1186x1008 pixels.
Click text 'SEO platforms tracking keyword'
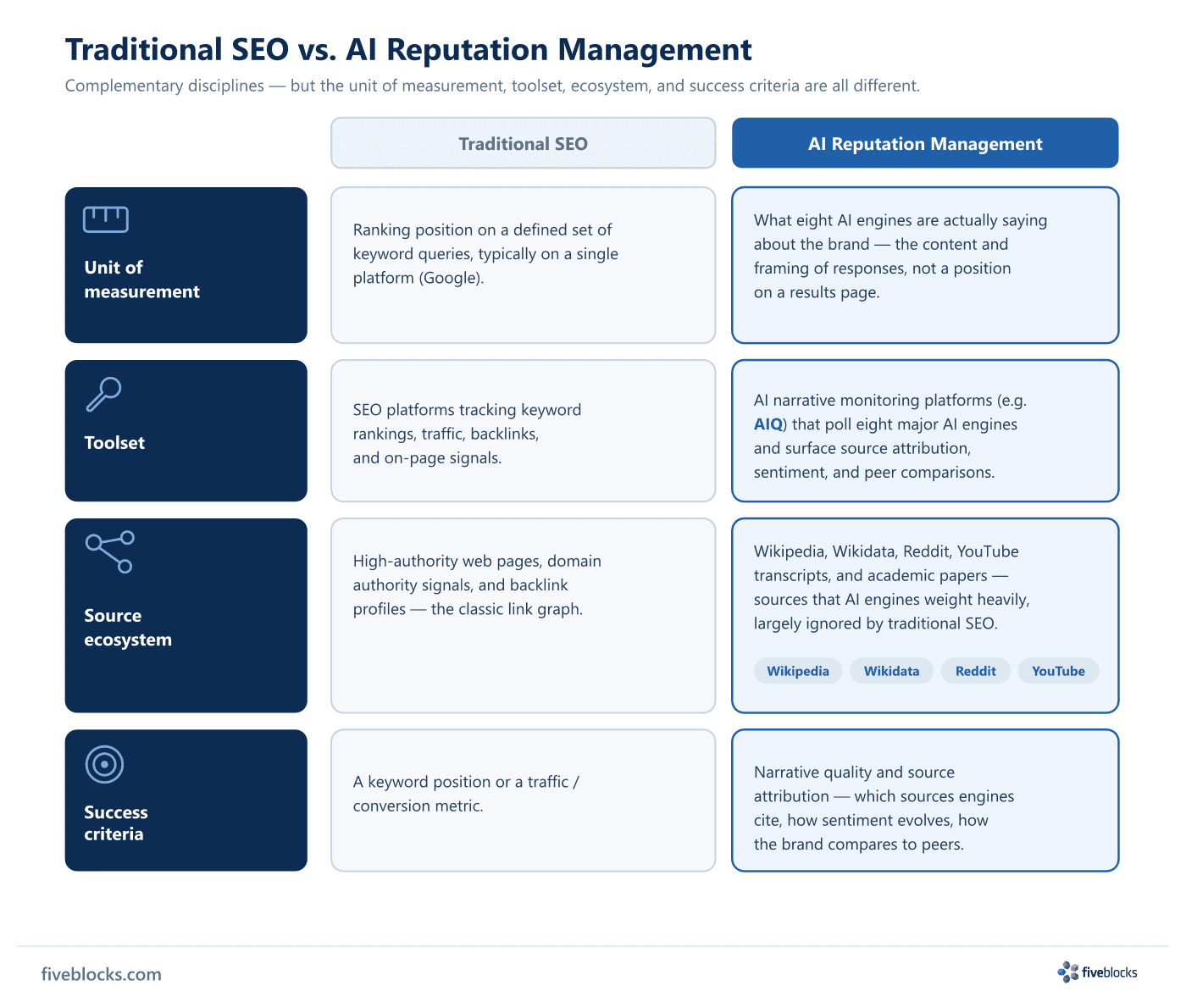467,410
